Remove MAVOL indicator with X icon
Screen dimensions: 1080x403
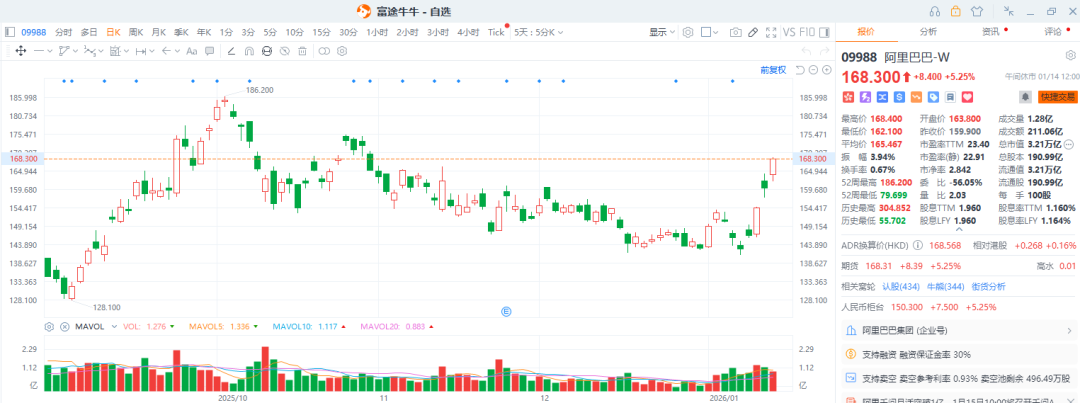click(x=65, y=327)
